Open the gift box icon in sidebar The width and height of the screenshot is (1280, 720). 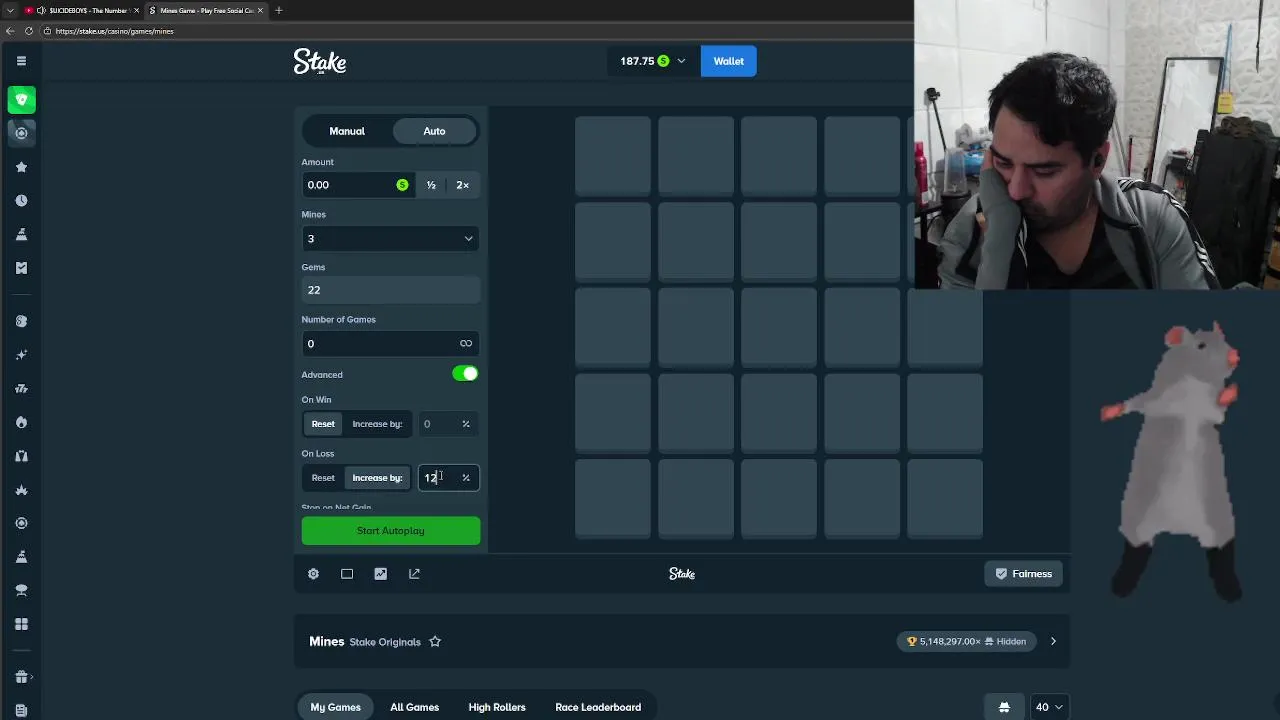pyautogui.click(x=21, y=677)
